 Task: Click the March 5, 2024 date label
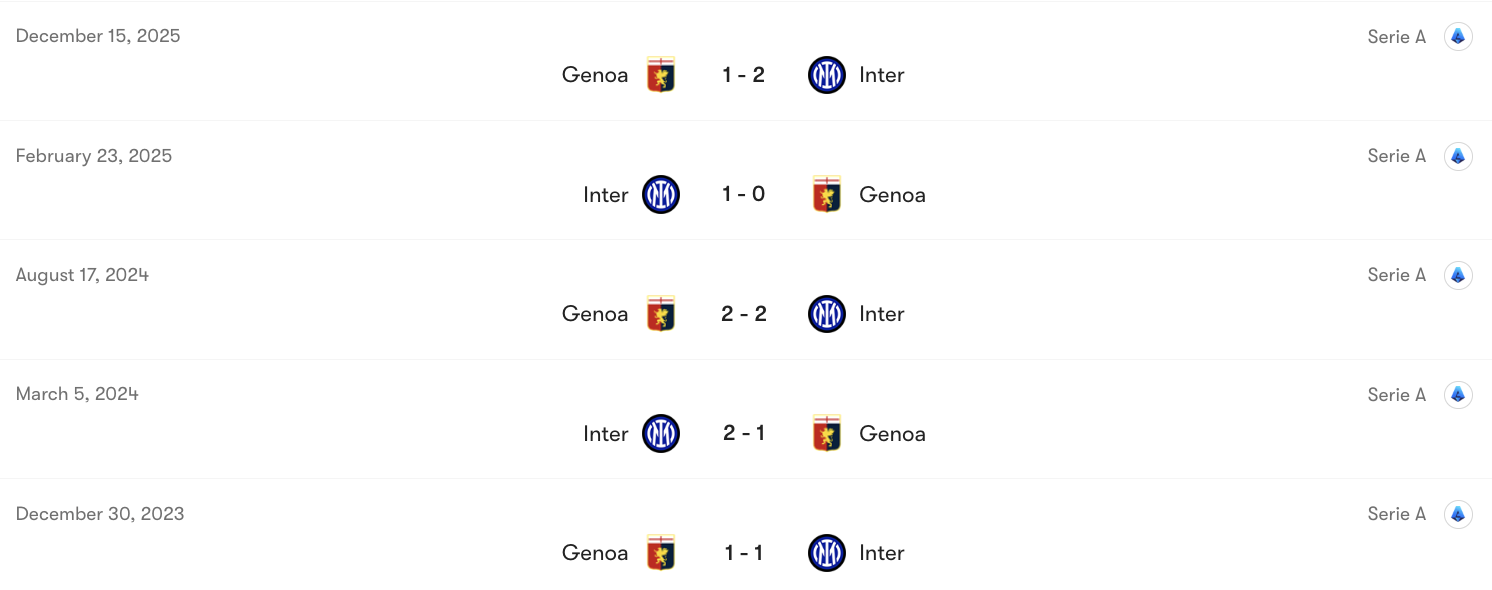tap(77, 393)
